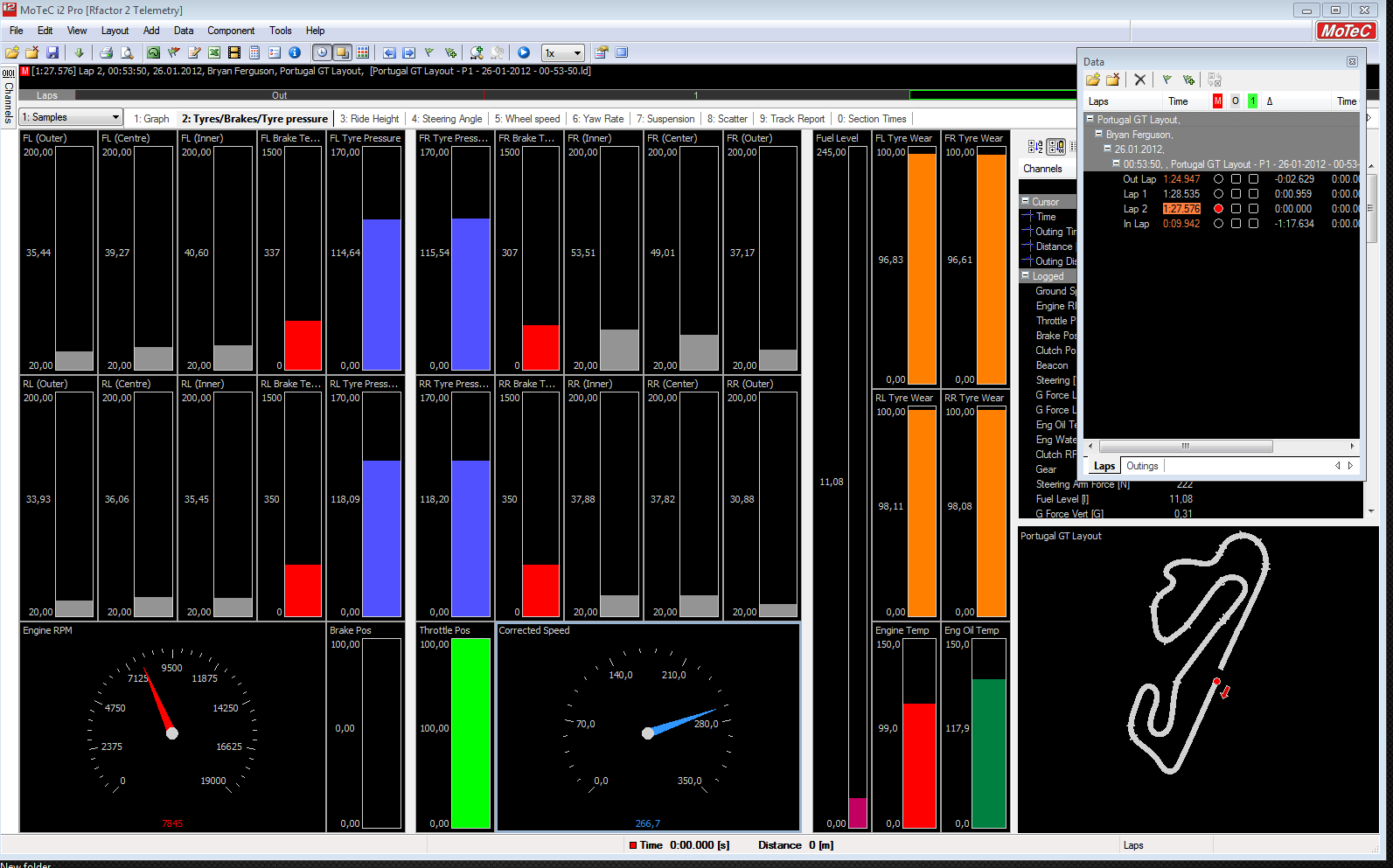Screen dimensions: 1393x868
Task: Click the green 1 column header
Action: click(x=1252, y=101)
